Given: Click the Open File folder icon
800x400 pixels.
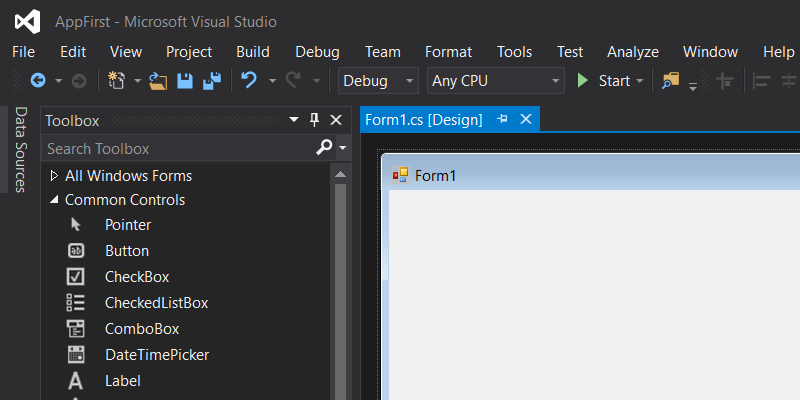Looking at the screenshot, I should click(x=159, y=81).
